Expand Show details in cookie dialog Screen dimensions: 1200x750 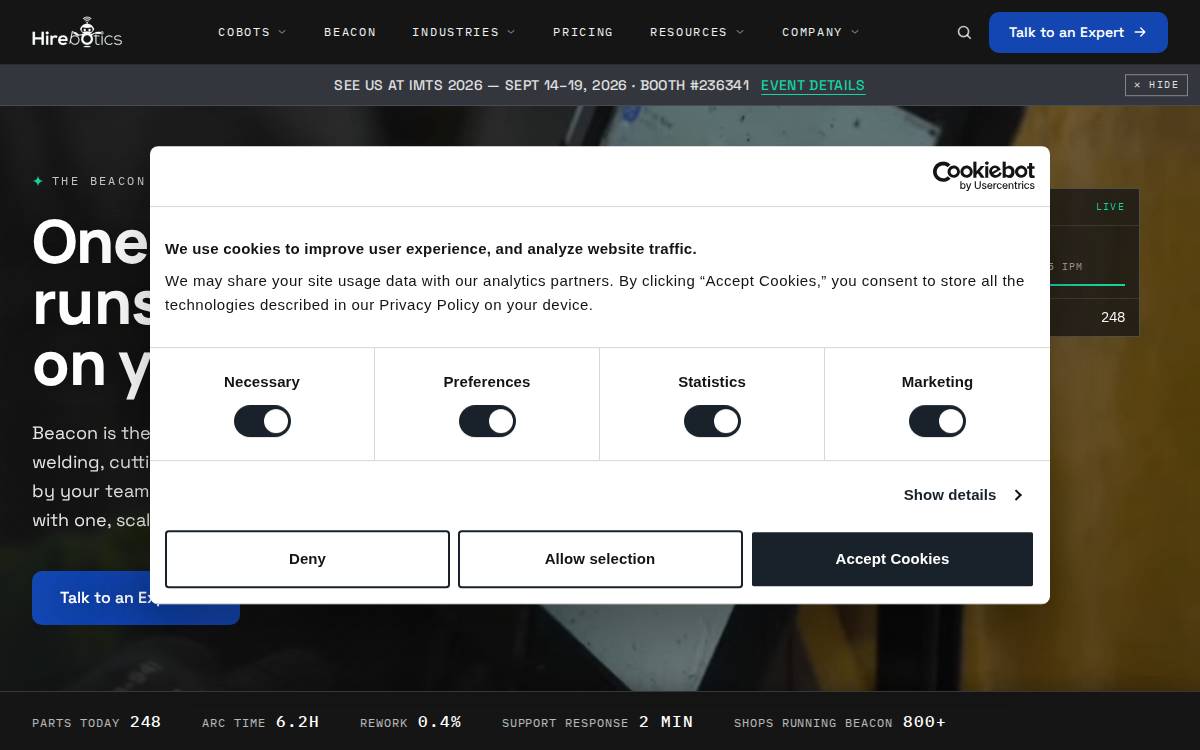[x=963, y=495]
